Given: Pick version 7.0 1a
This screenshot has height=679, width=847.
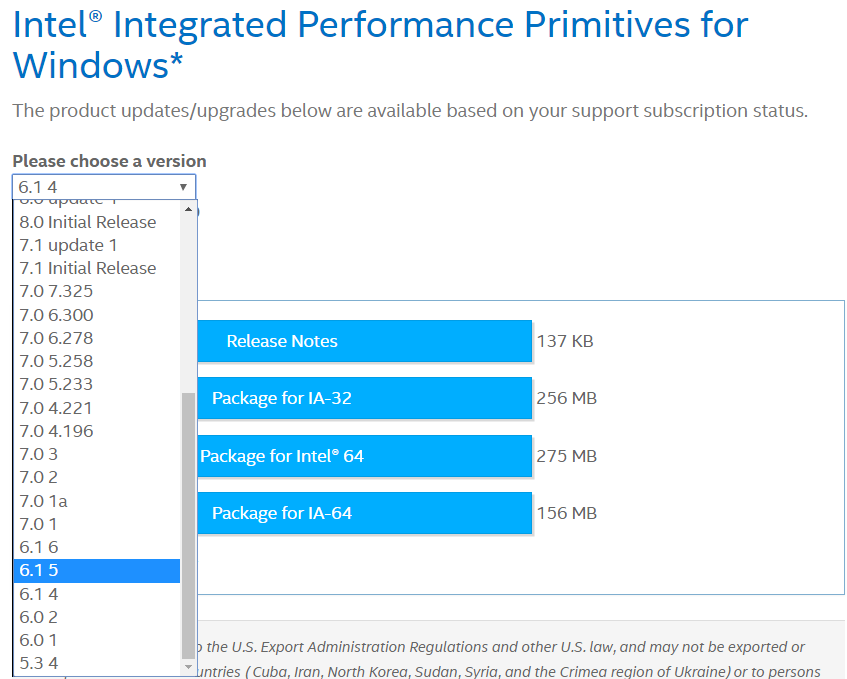Looking at the screenshot, I should (44, 501).
